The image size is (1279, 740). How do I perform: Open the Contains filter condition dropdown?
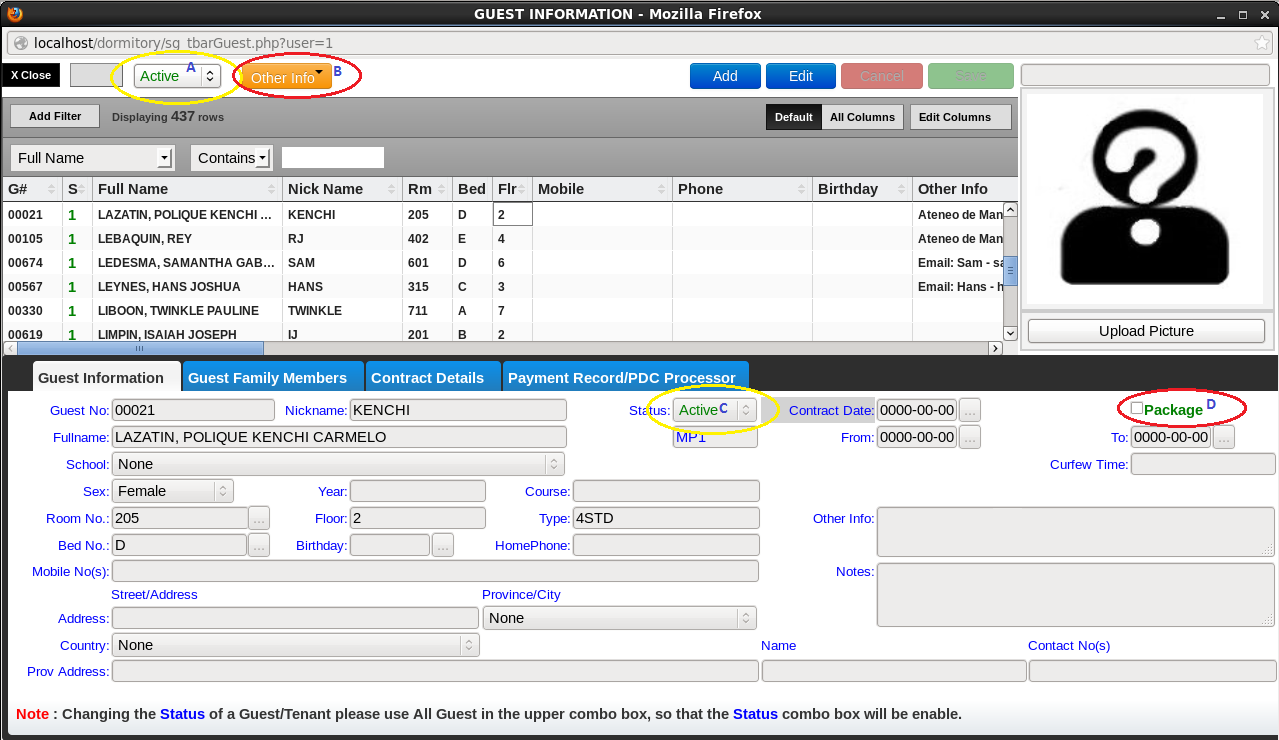point(232,158)
